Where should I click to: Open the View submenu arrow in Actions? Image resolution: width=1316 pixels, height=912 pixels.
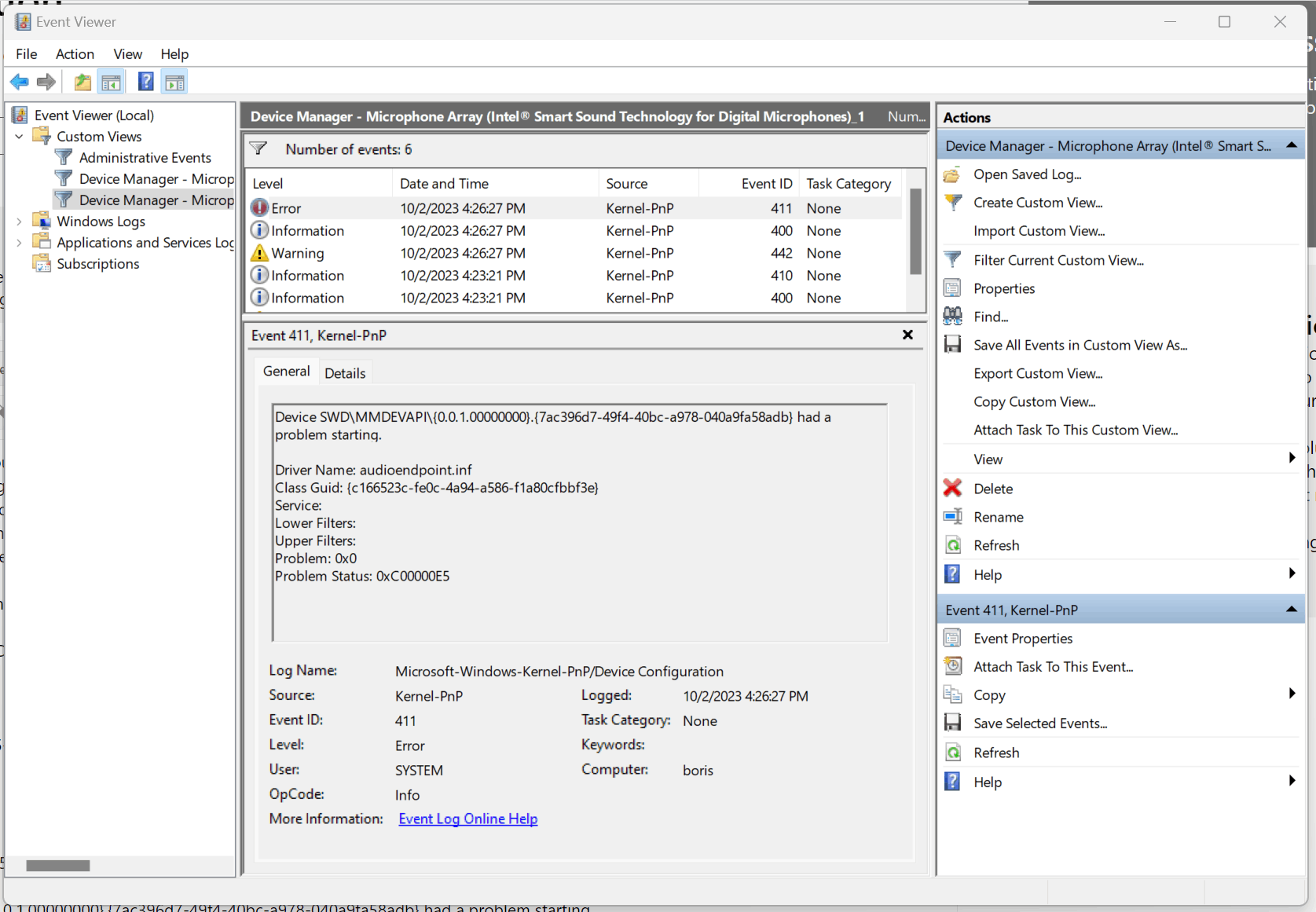click(1292, 458)
